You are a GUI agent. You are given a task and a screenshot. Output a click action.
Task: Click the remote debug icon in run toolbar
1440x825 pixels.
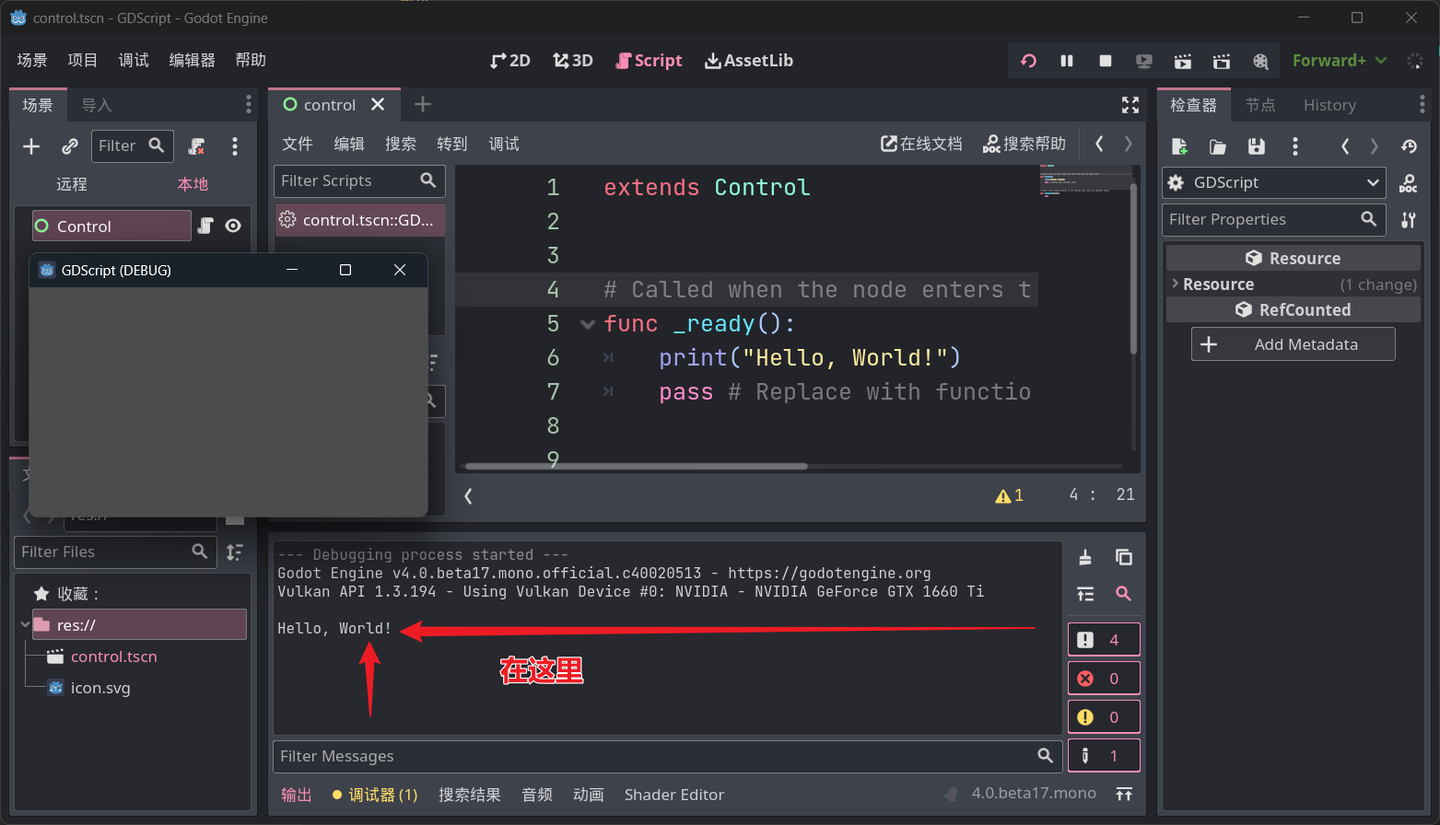click(1144, 61)
